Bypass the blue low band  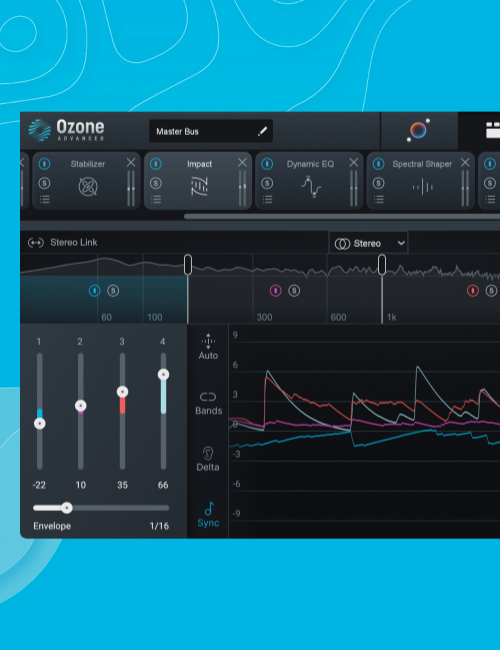click(x=95, y=291)
